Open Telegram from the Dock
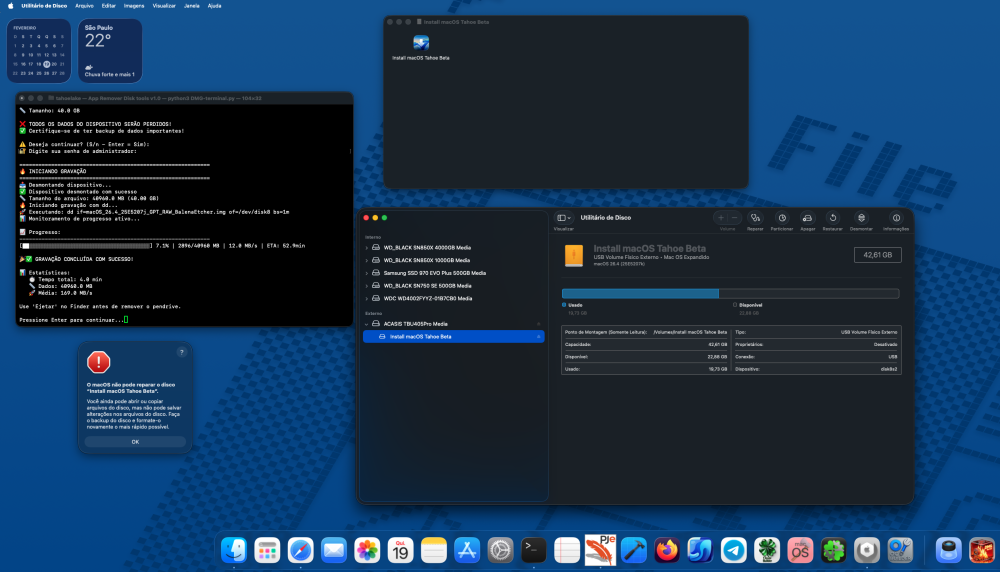1000x572 pixels. point(733,550)
